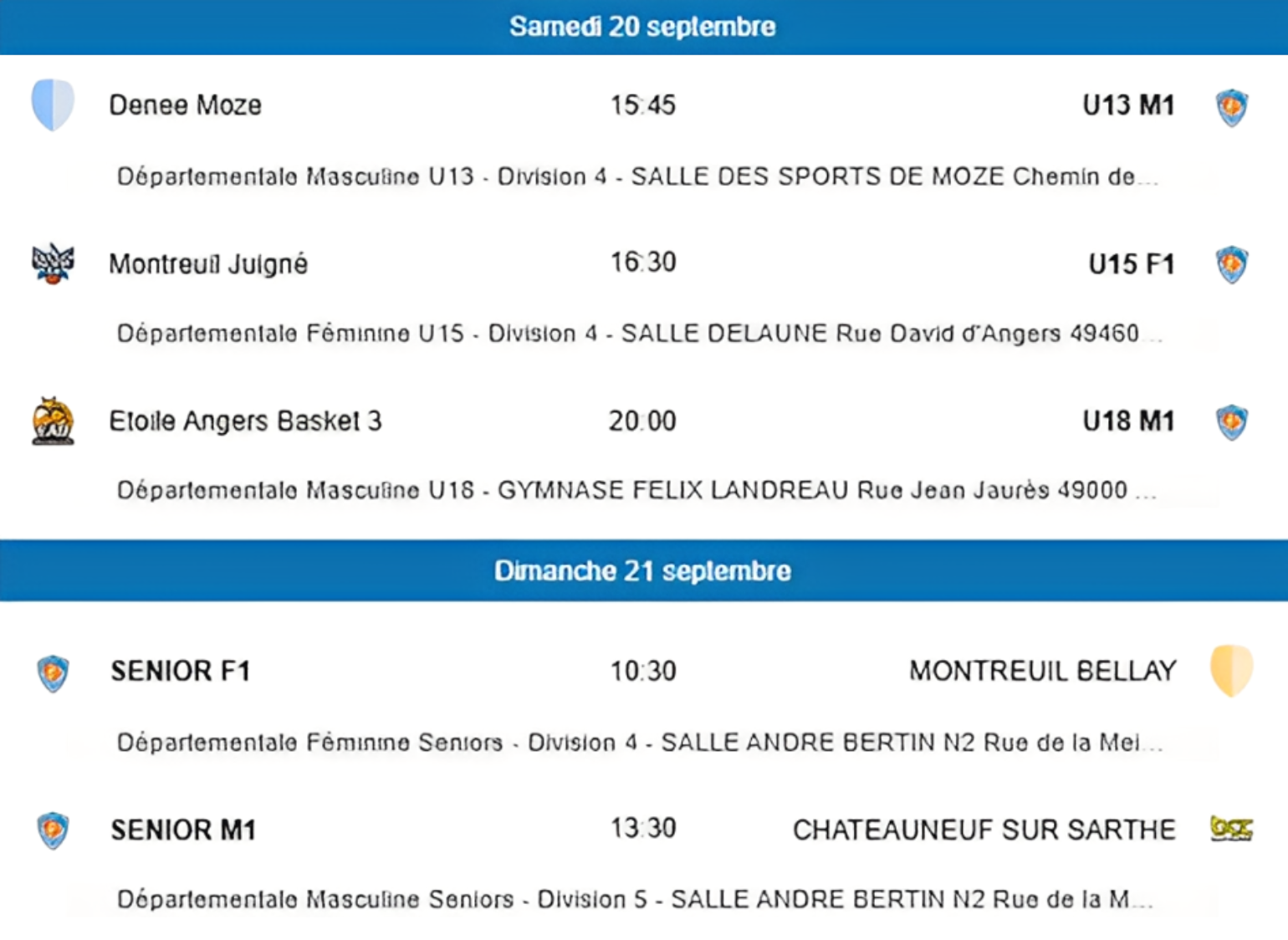Click the Etoile Angers Basket 3 logo
The height and width of the screenshot is (940, 1288).
tap(53, 421)
